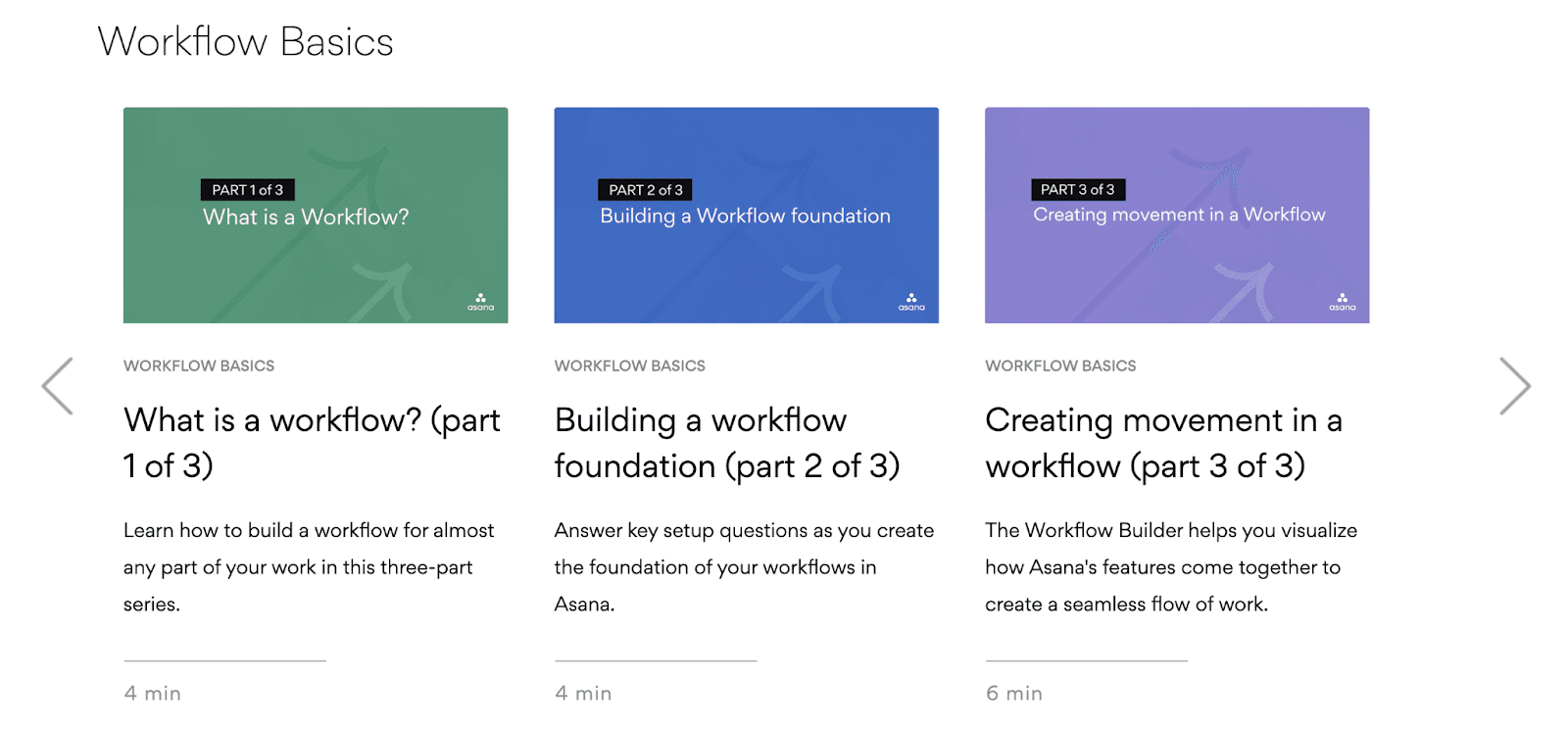
Task: Click the Asana logo on the blue thumbnail
Action: [x=911, y=302]
